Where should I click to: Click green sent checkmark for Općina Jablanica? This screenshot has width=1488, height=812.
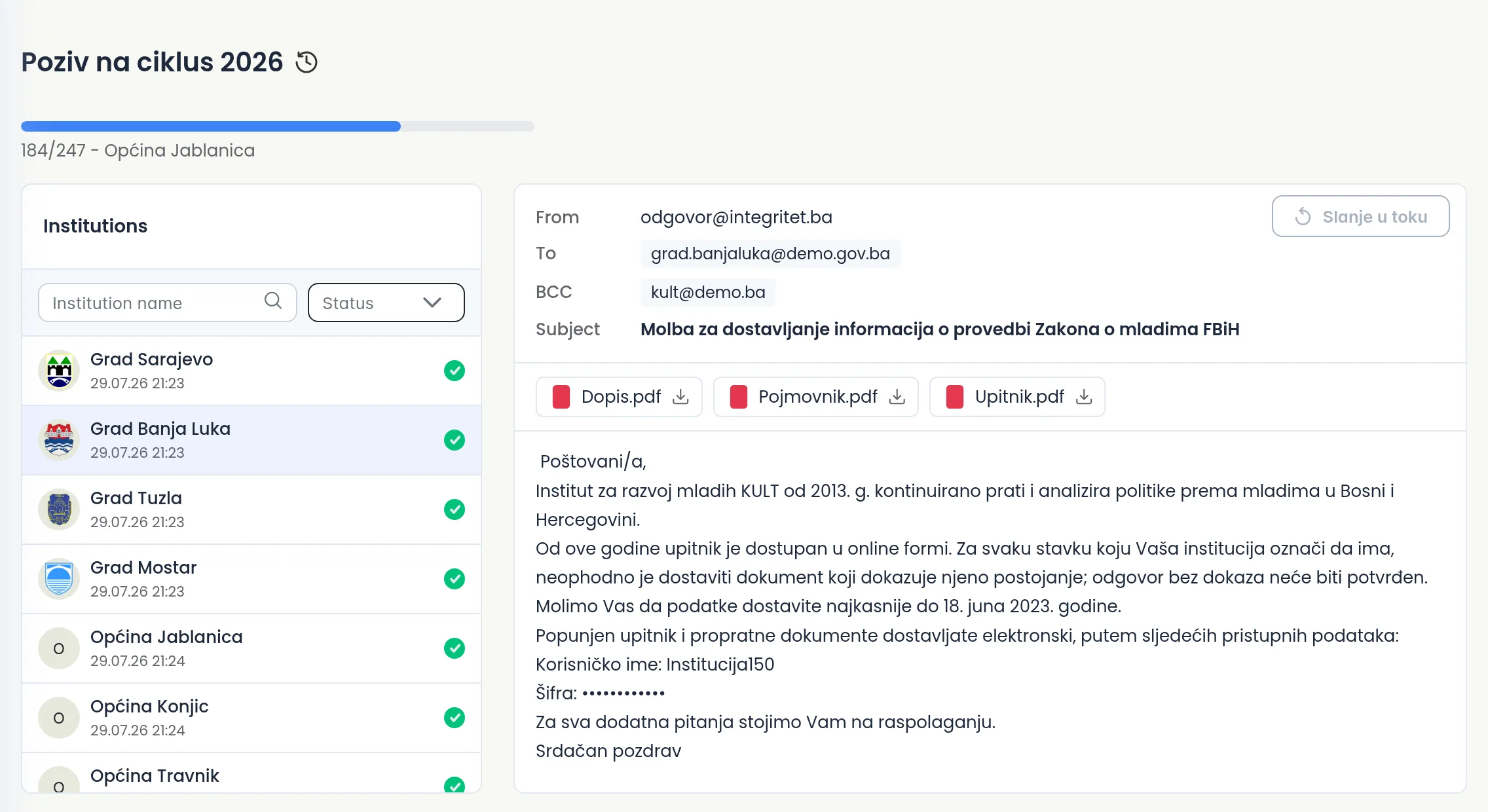click(x=455, y=648)
